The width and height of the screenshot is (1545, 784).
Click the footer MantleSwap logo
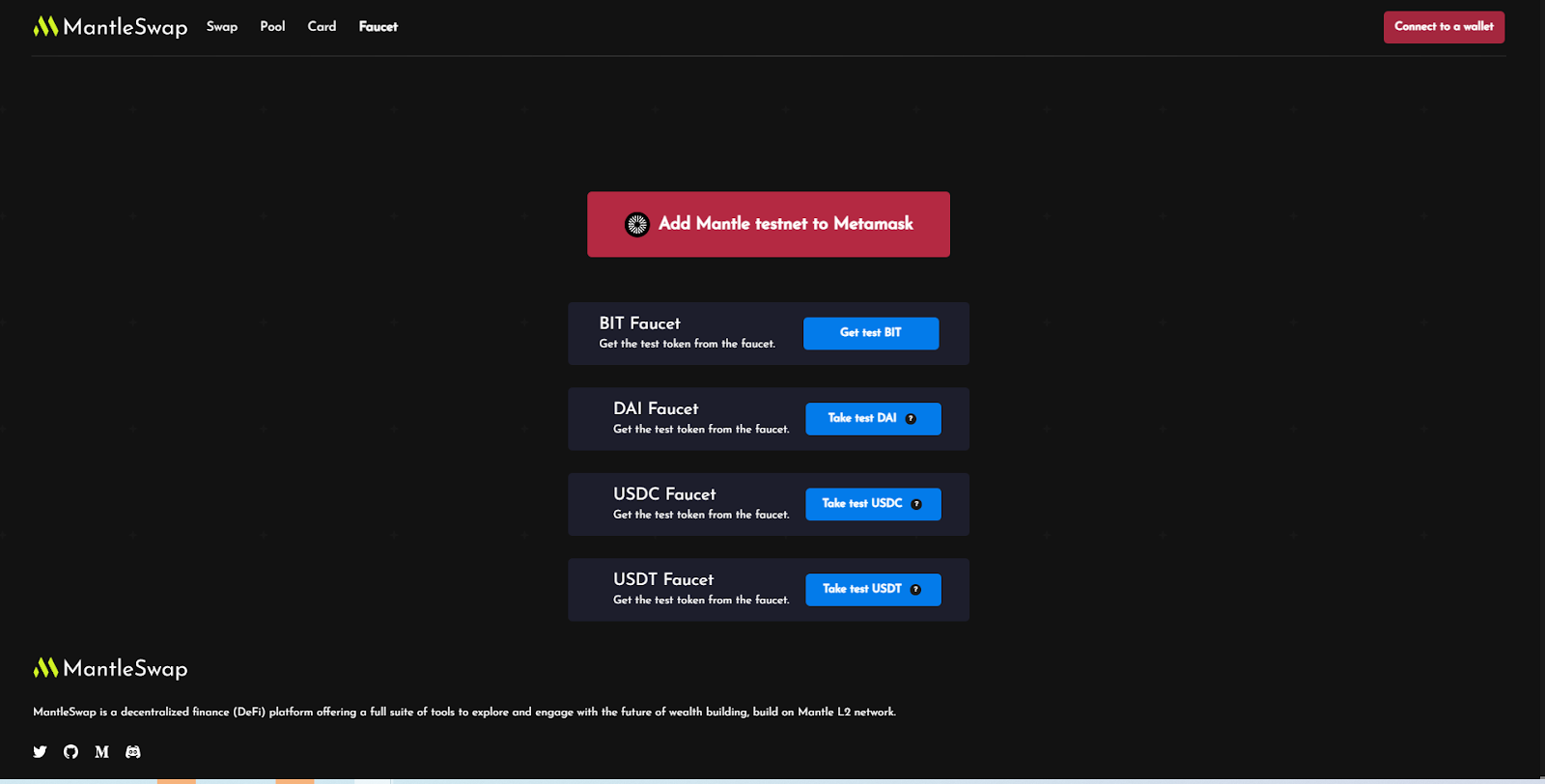click(x=110, y=668)
